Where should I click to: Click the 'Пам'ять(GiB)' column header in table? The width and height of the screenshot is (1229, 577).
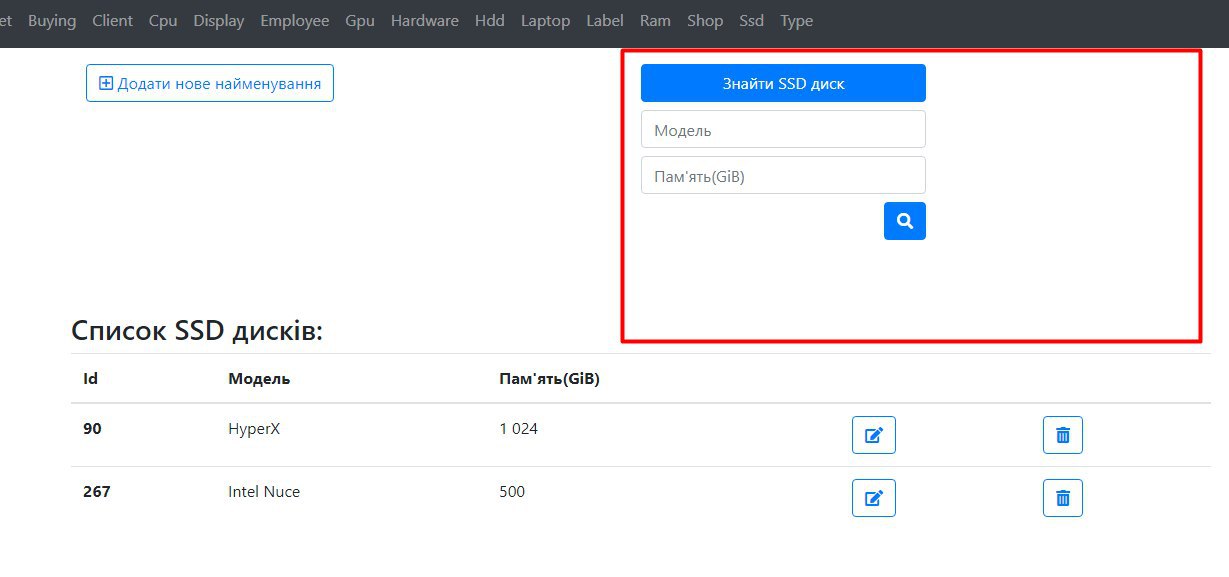pos(549,379)
